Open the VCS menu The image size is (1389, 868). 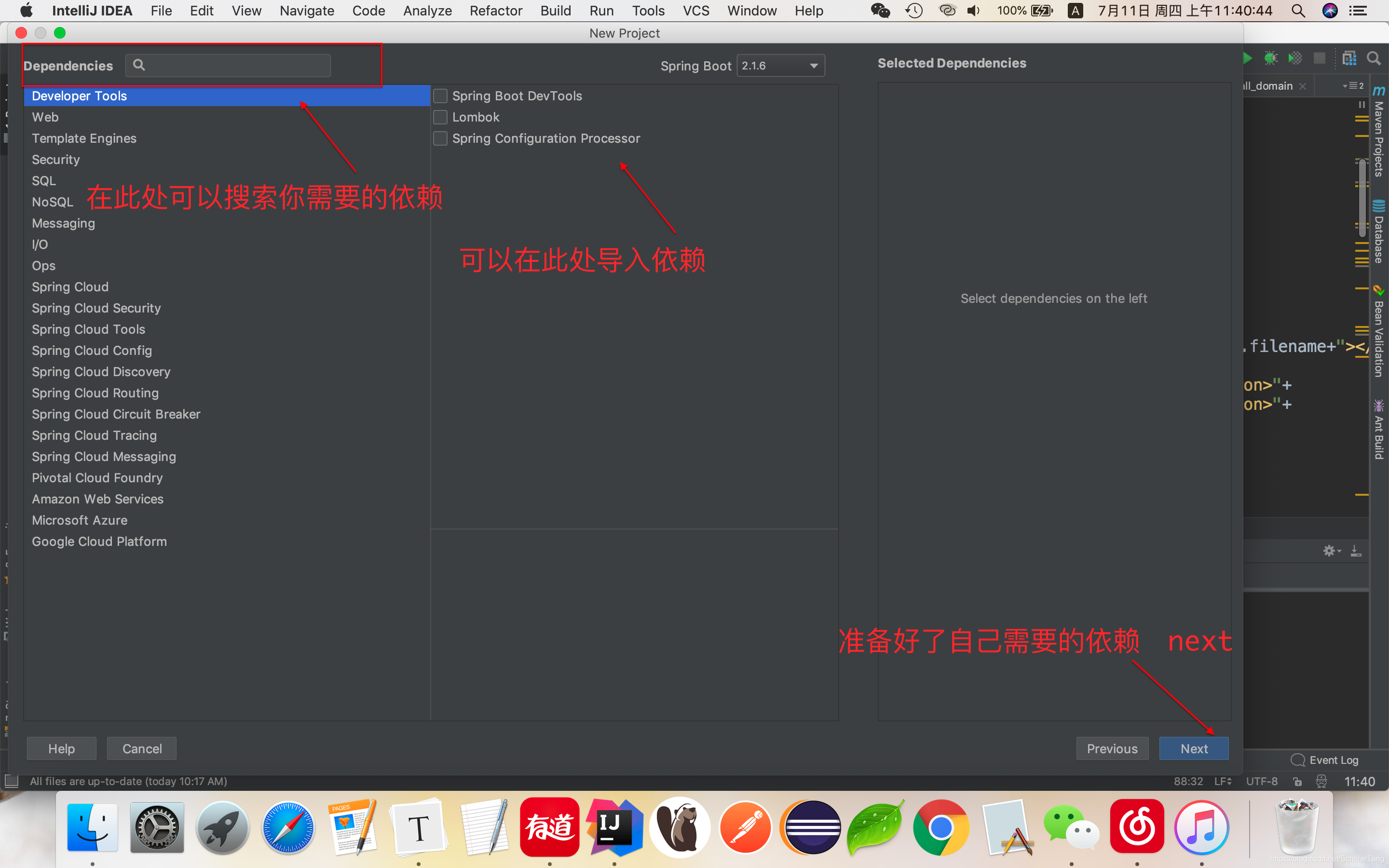point(696,11)
